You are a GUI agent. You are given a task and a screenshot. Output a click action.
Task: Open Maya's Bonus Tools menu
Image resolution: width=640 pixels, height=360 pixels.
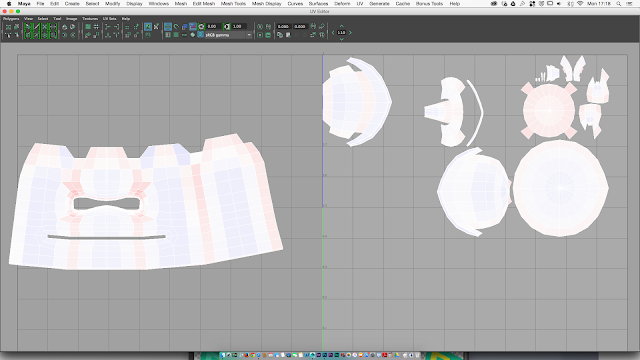[x=429, y=4]
